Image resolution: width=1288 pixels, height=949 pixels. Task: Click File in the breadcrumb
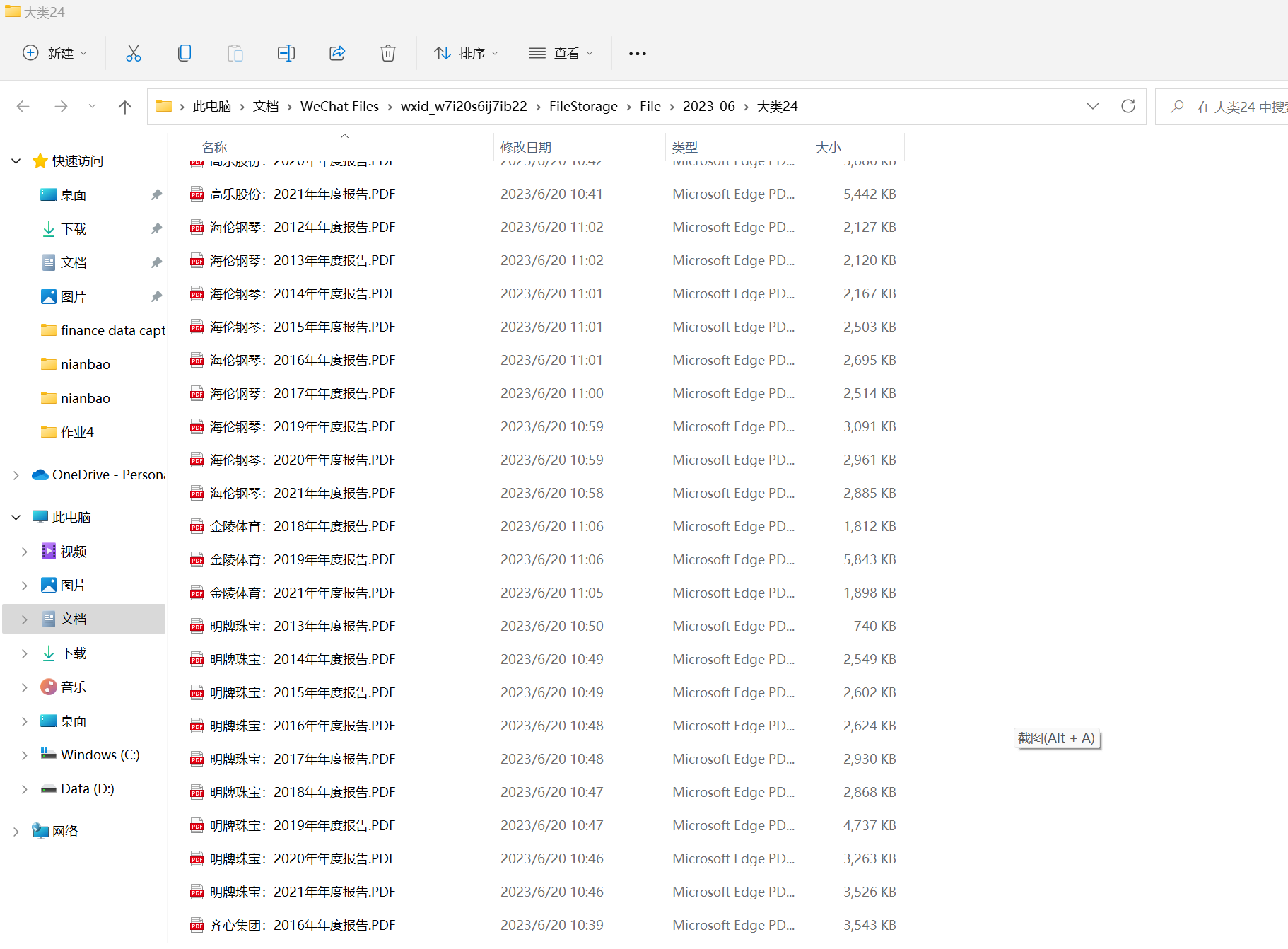click(x=650, y=106)
